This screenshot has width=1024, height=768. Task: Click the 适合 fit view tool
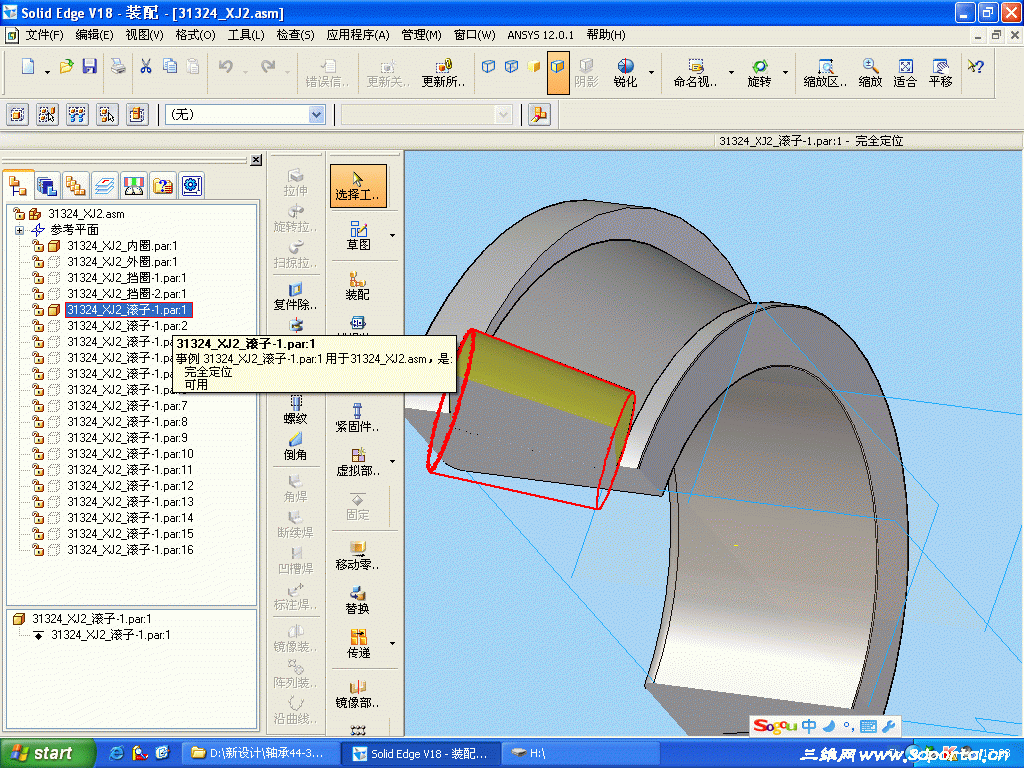pyautogui.click(x=905, y=73)
